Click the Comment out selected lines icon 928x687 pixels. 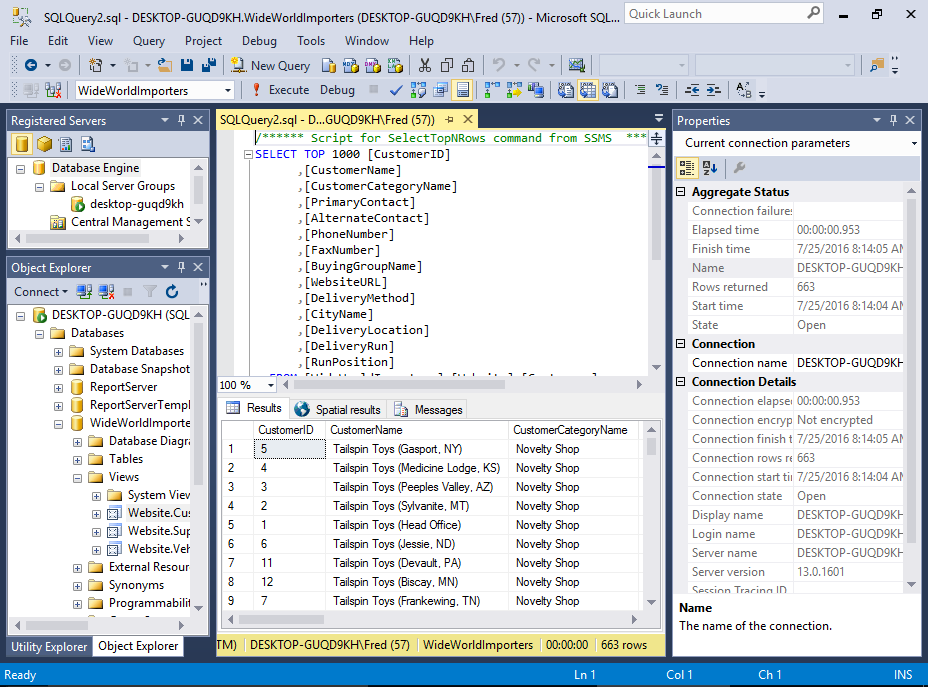click(x=641, y=89)
